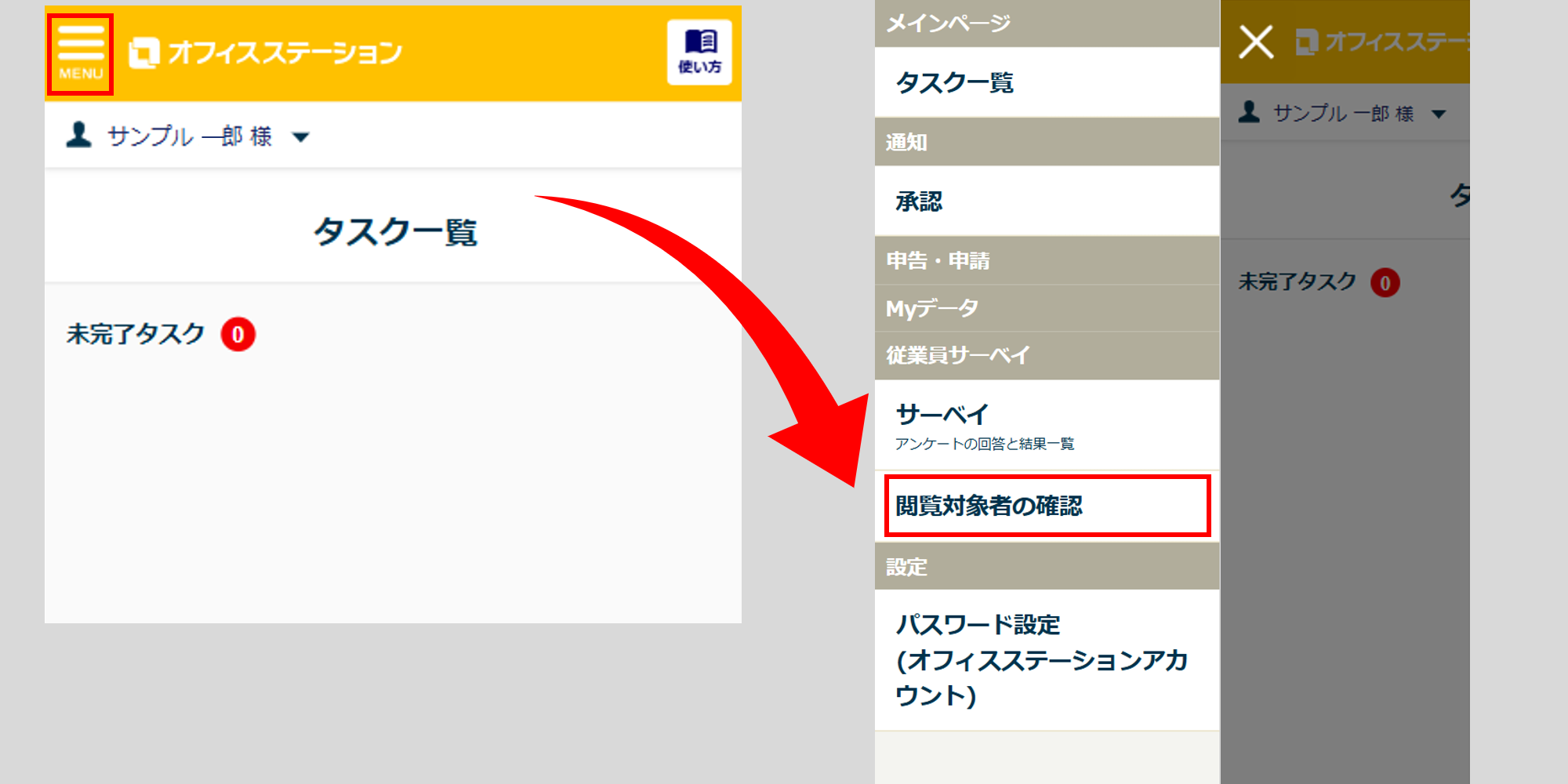The image size is (1568, 784).
Task: Open the サーベイ menu entry
Action: [x=1047, y=426]
